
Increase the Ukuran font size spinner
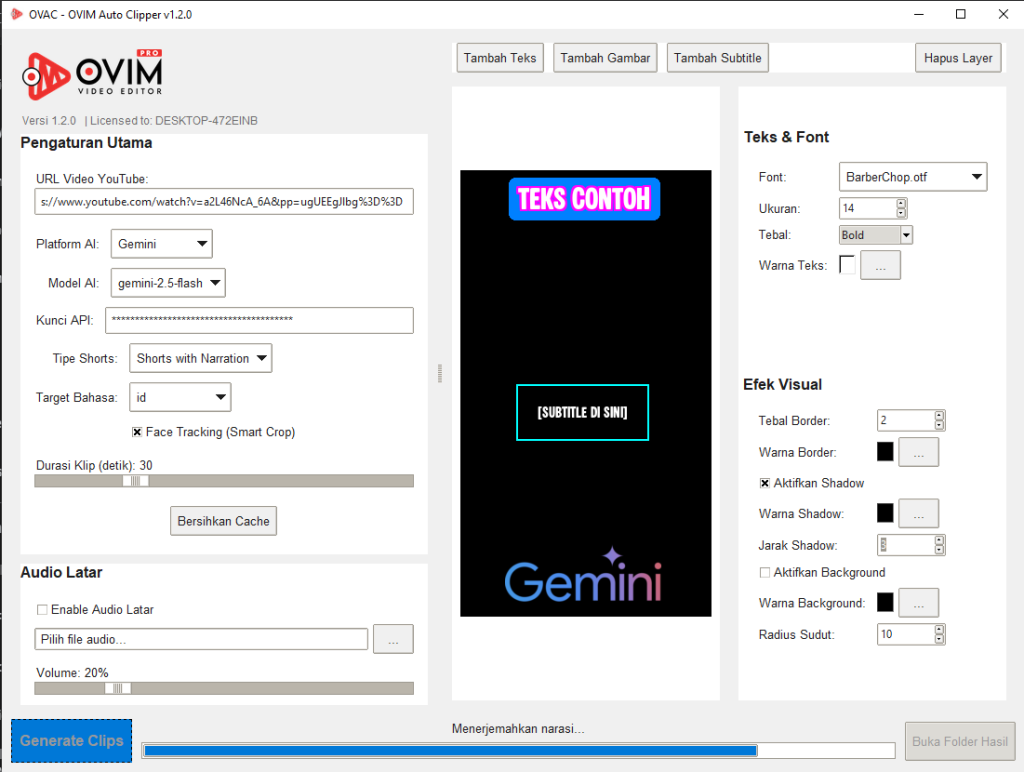tap(901, 204)
